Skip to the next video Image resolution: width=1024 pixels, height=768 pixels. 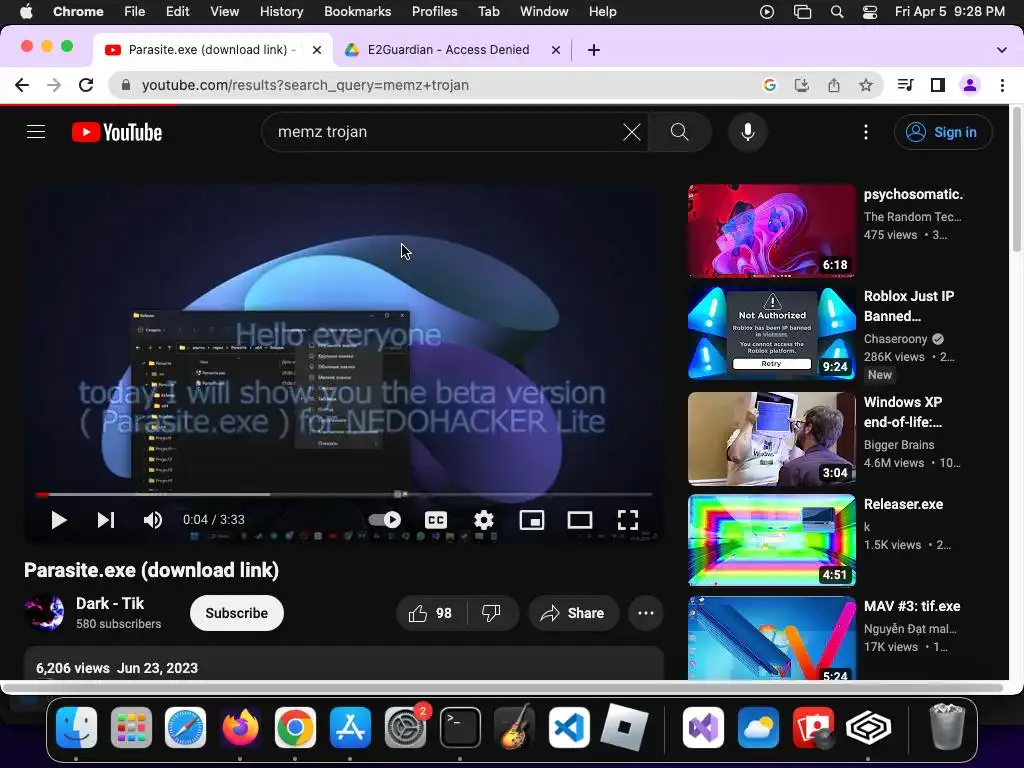click(x=106, y=520)
